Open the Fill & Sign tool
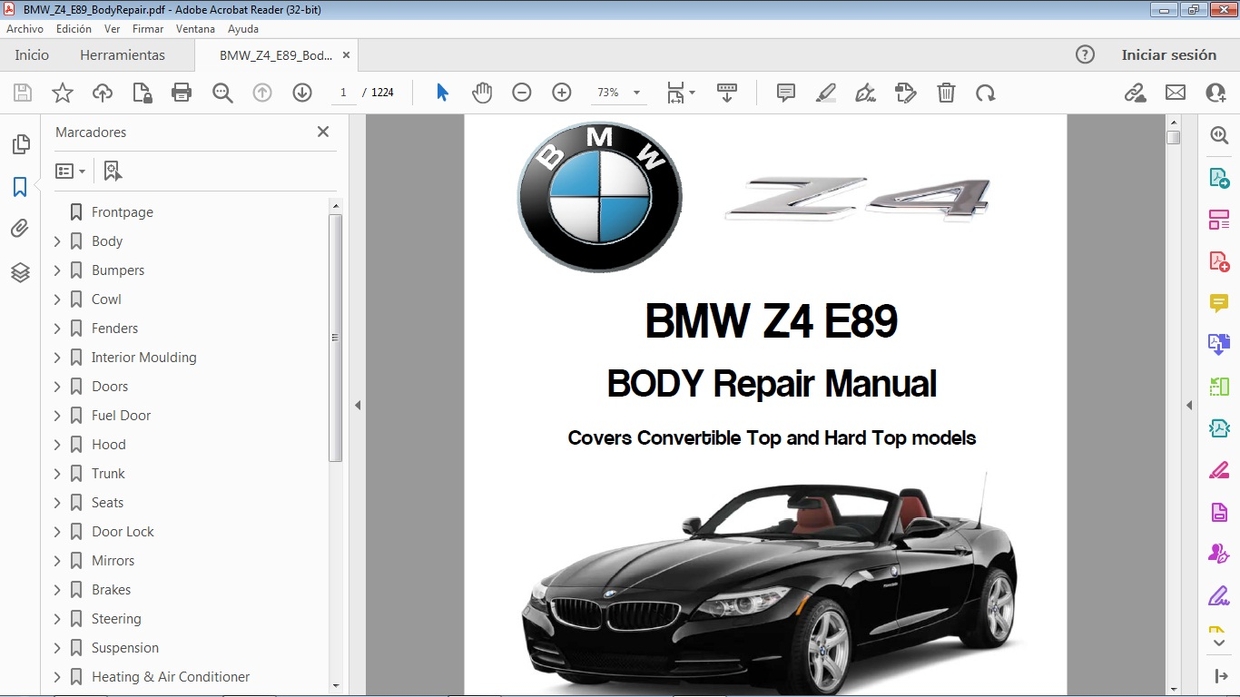 point(866,92)
